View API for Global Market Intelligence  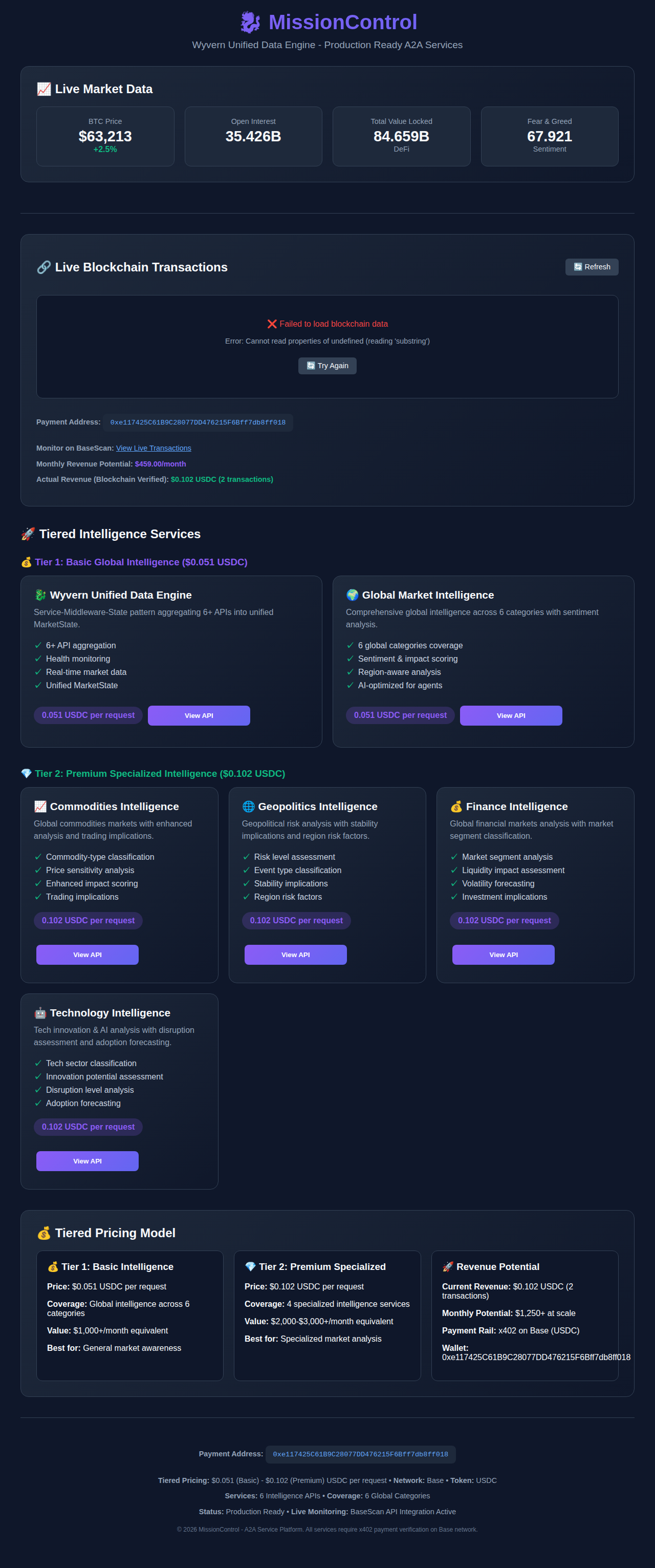[510, 716]
